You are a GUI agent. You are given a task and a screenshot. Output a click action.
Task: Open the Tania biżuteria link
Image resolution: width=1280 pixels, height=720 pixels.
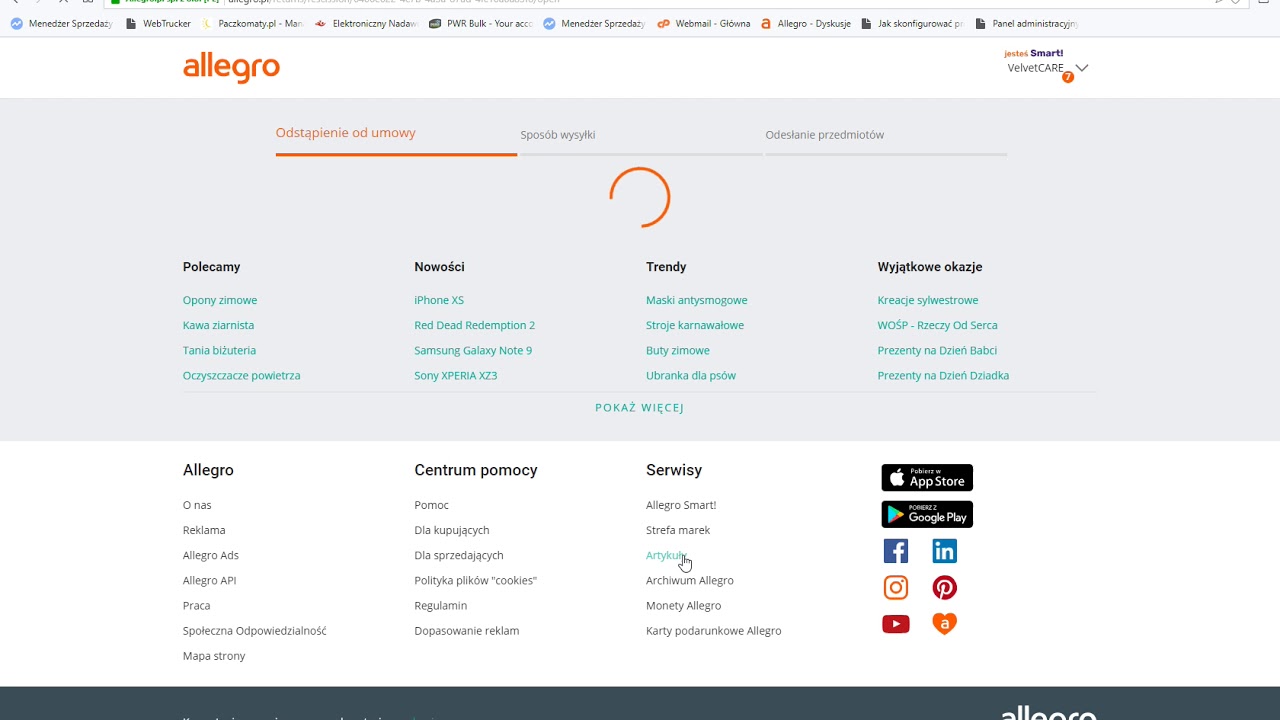tap(219, 350)
